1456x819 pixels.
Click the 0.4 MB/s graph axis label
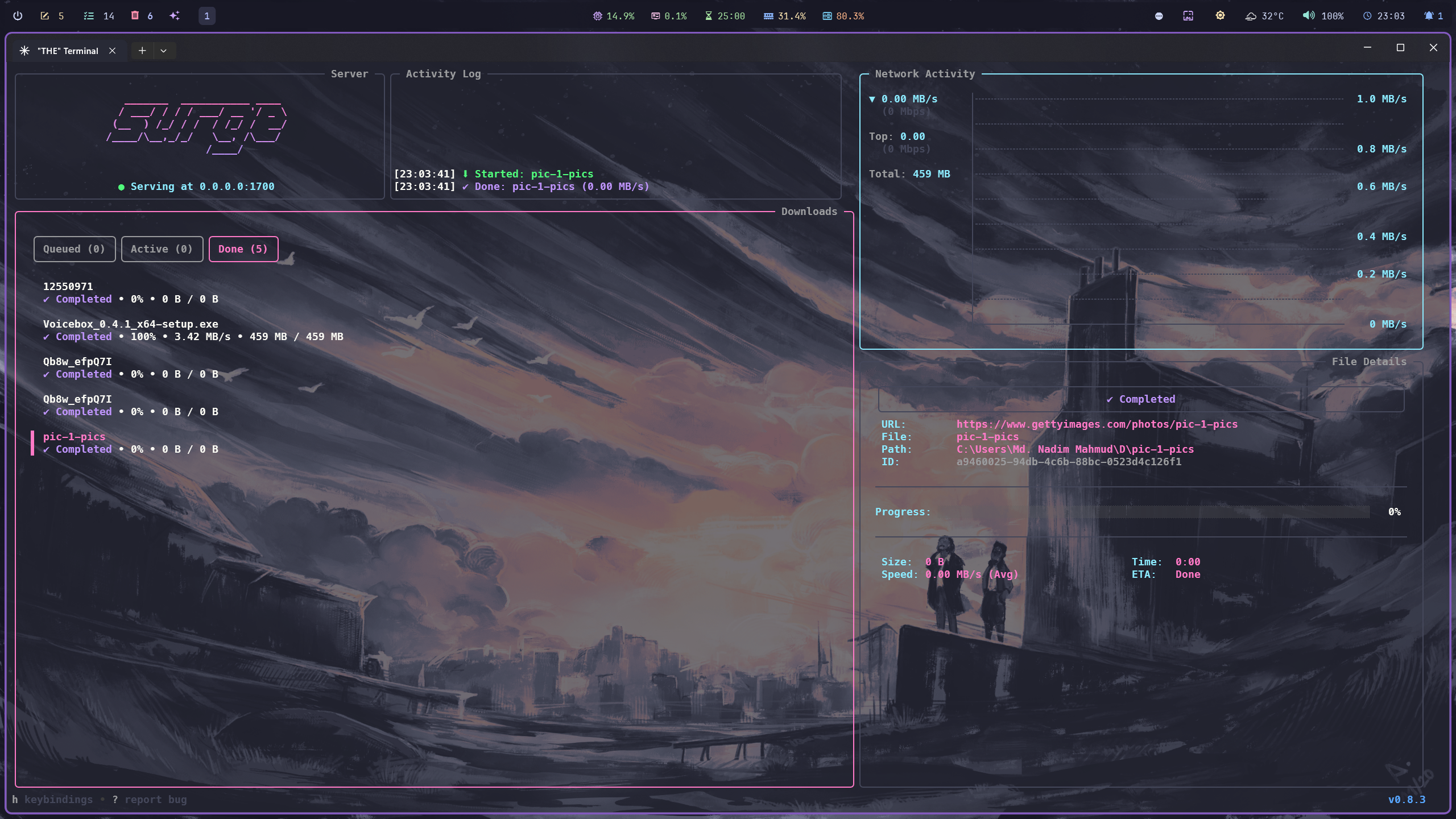(1381, 237)
